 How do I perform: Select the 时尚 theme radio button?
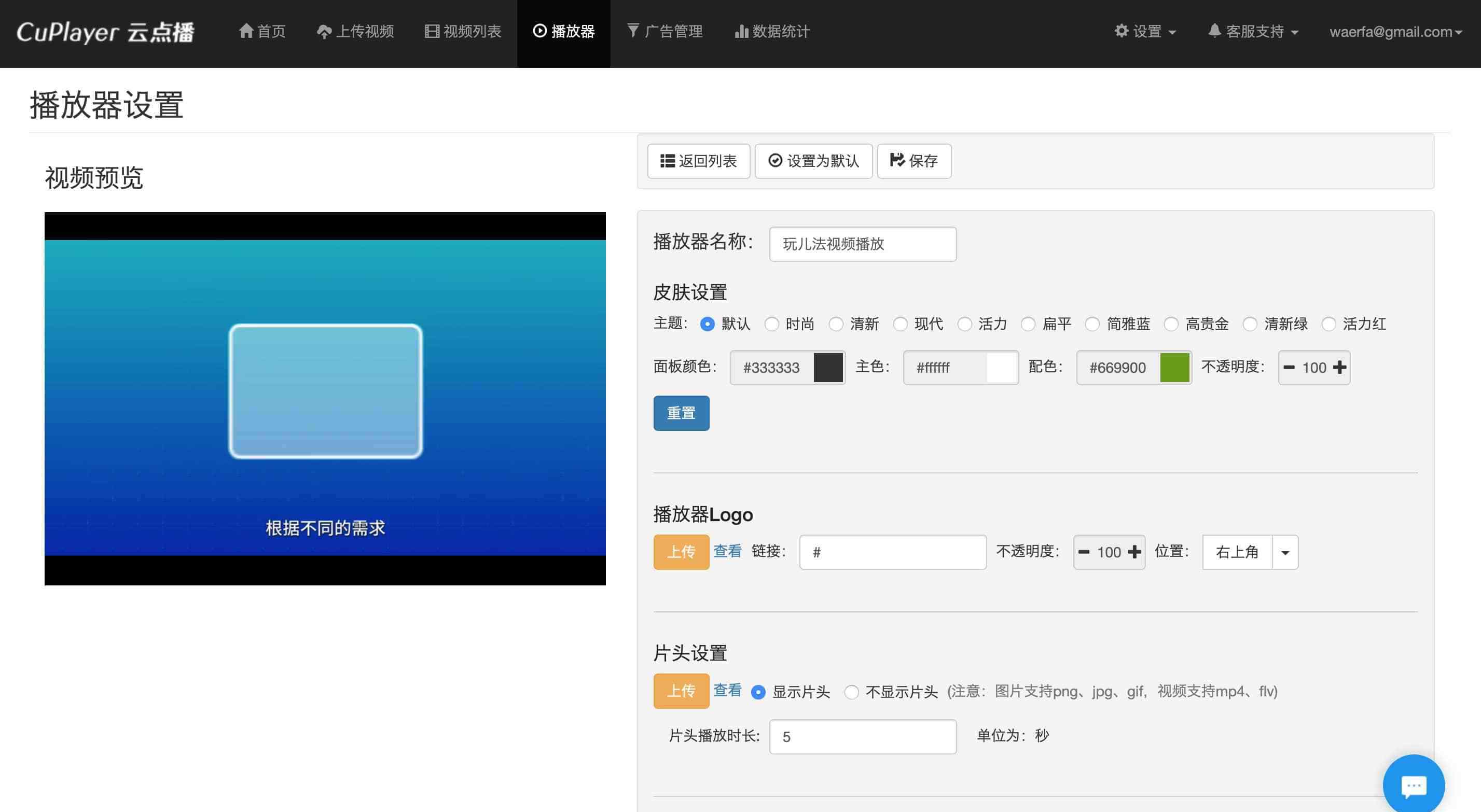coord(771,324)
